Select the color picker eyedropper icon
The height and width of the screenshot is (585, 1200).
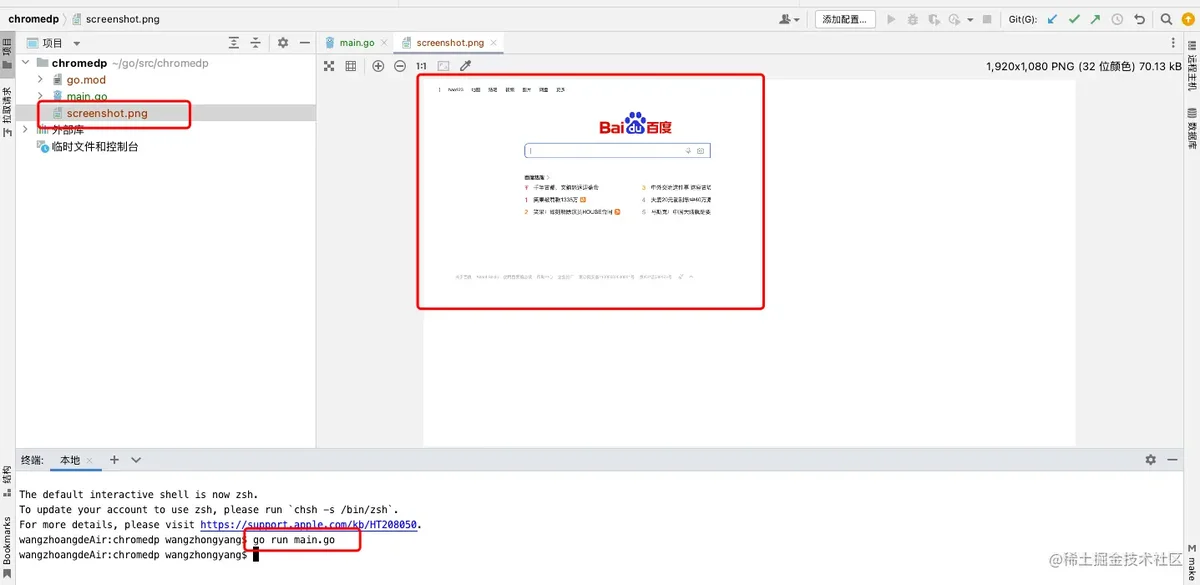pos(465,66)
